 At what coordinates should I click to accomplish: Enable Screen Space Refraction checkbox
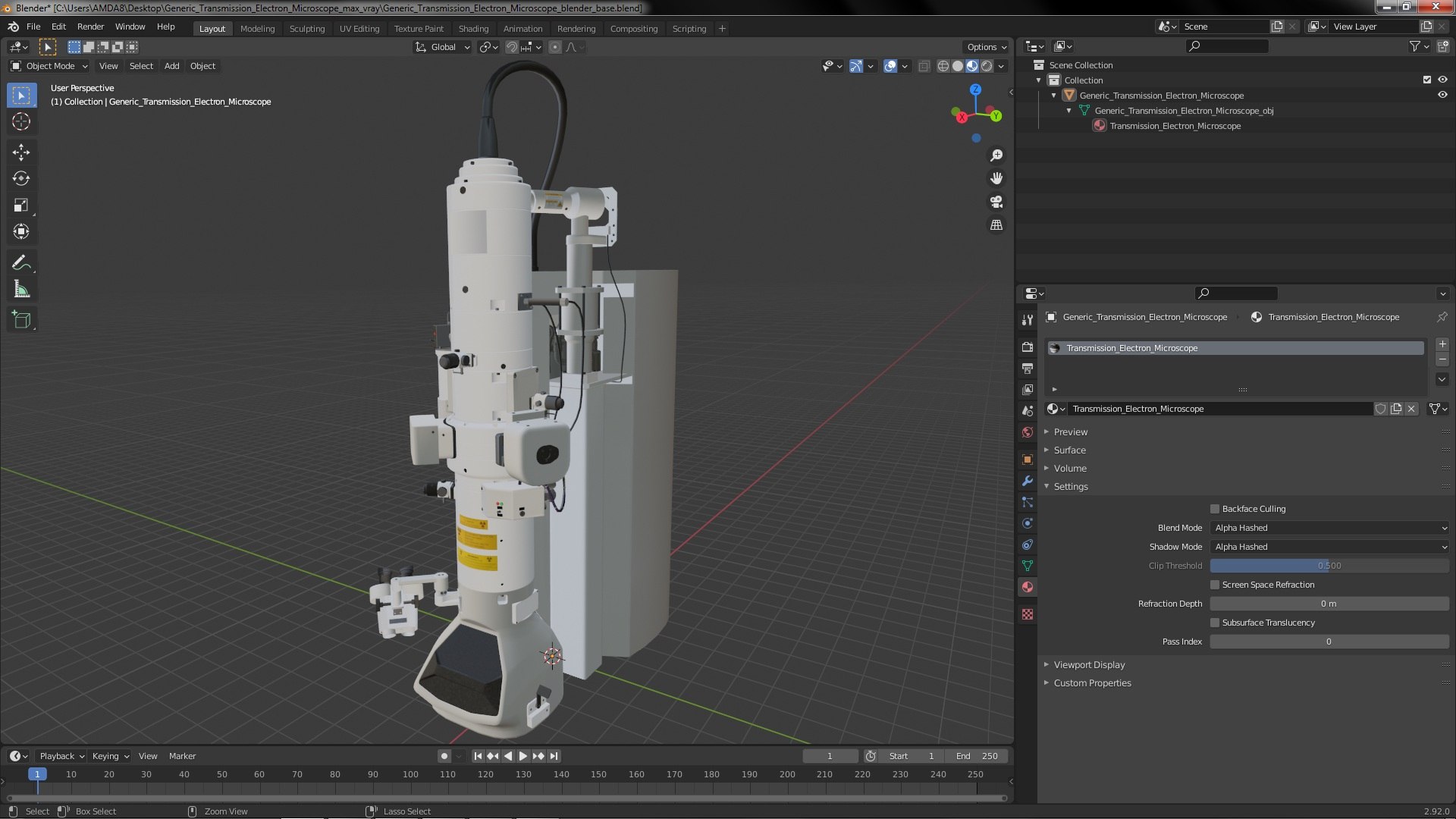click(1215, 585)
